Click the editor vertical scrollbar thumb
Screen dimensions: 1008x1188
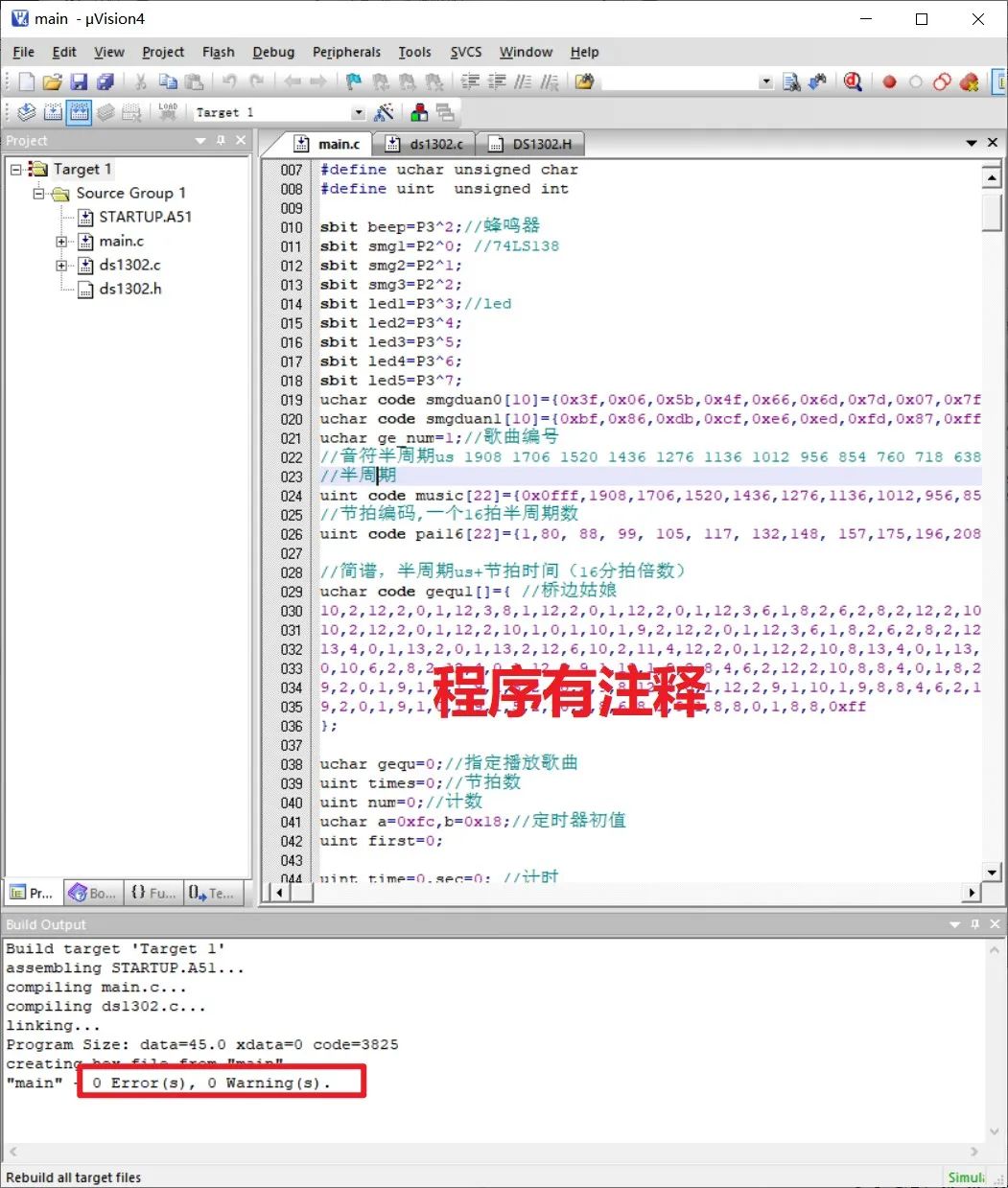[x=992, y=212]
